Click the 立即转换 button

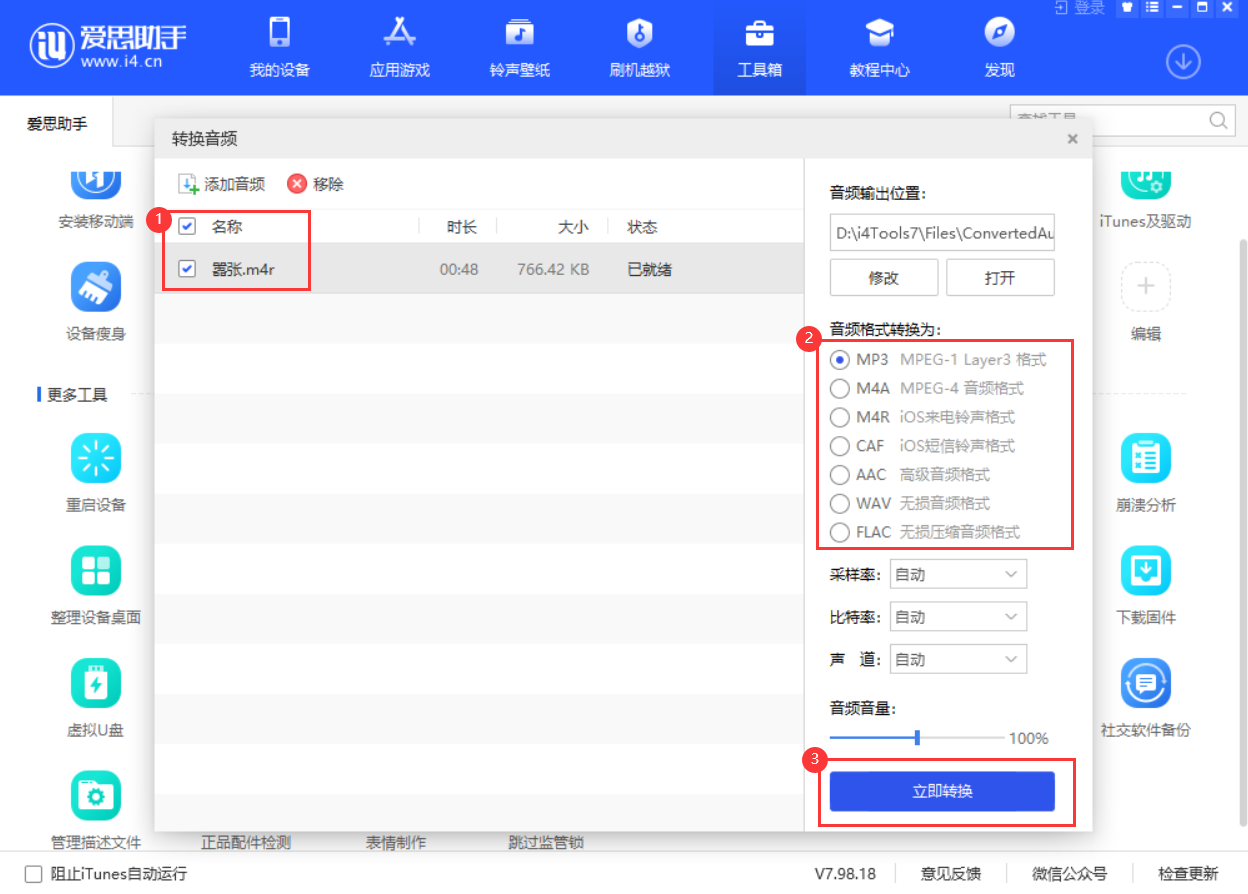pyautogui.click(x=943, y=790)
